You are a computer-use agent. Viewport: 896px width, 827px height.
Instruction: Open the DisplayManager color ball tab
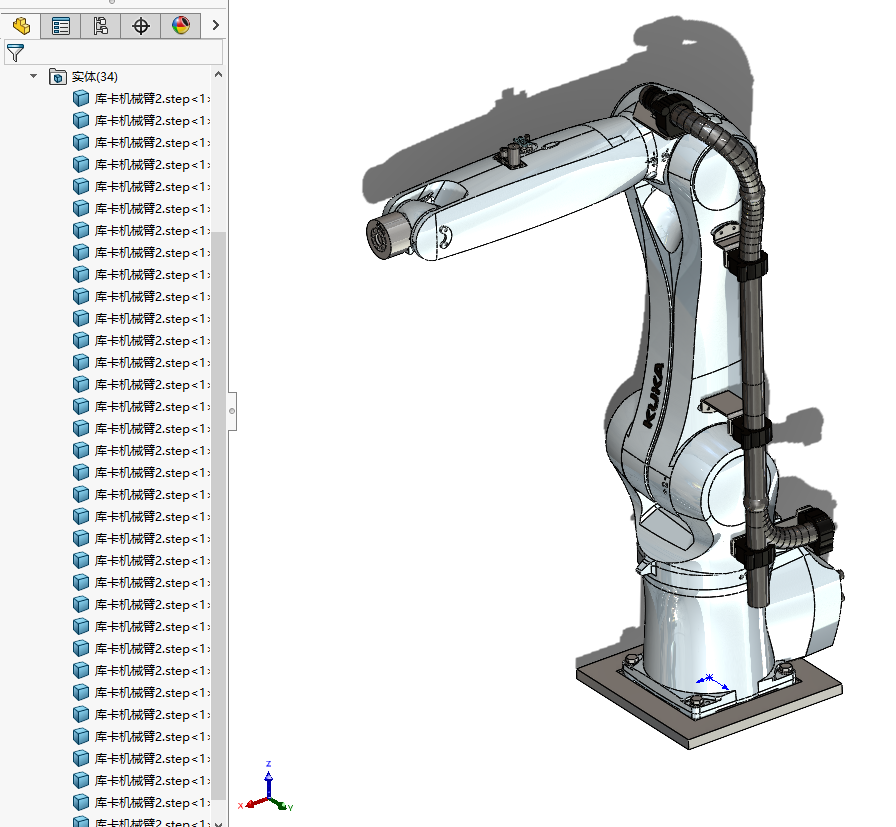pos(180,26)
